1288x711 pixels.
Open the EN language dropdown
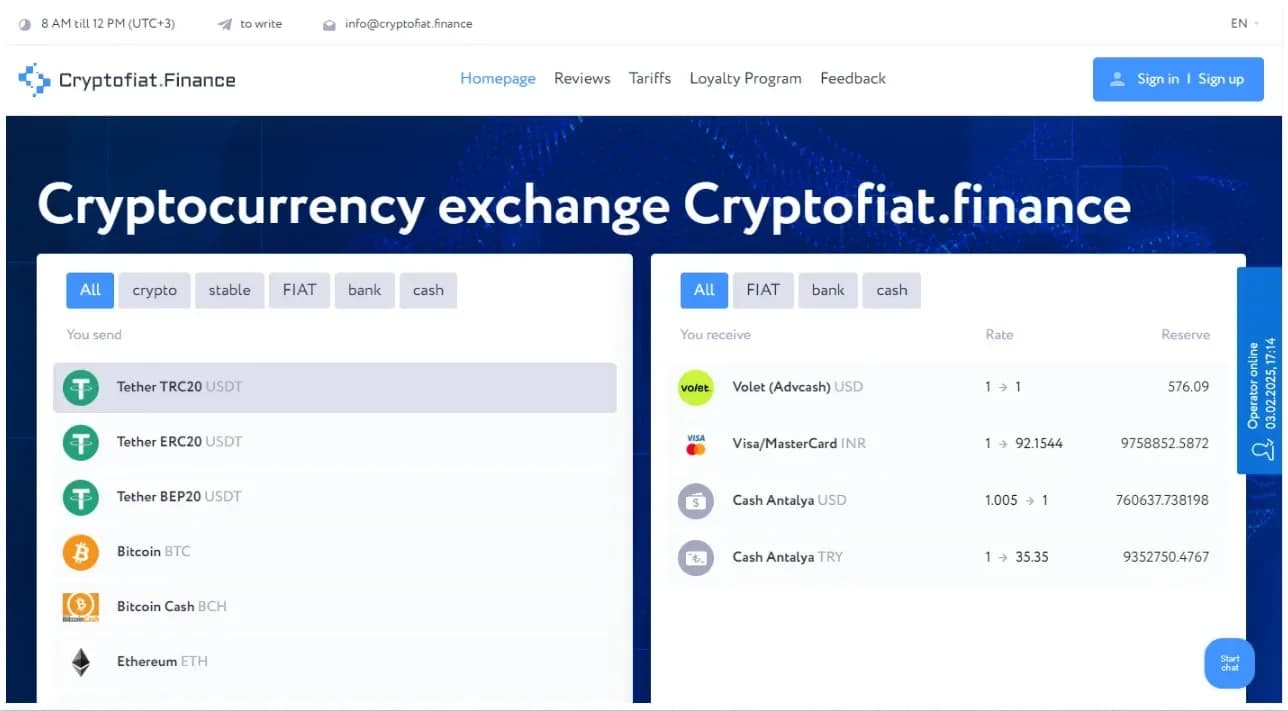coord(1245,23)
